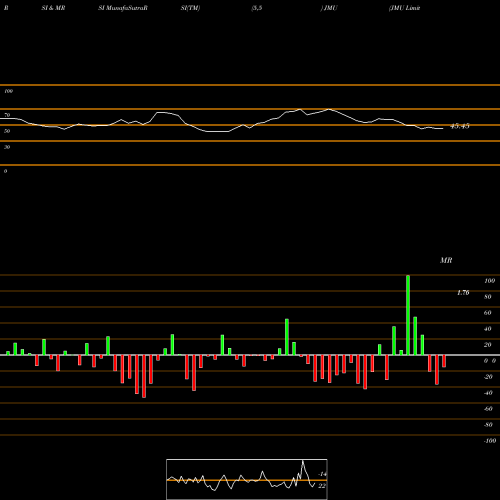Click the 0 level label below the RSI panel
The image size is (500, 500).
pos(5,171)
